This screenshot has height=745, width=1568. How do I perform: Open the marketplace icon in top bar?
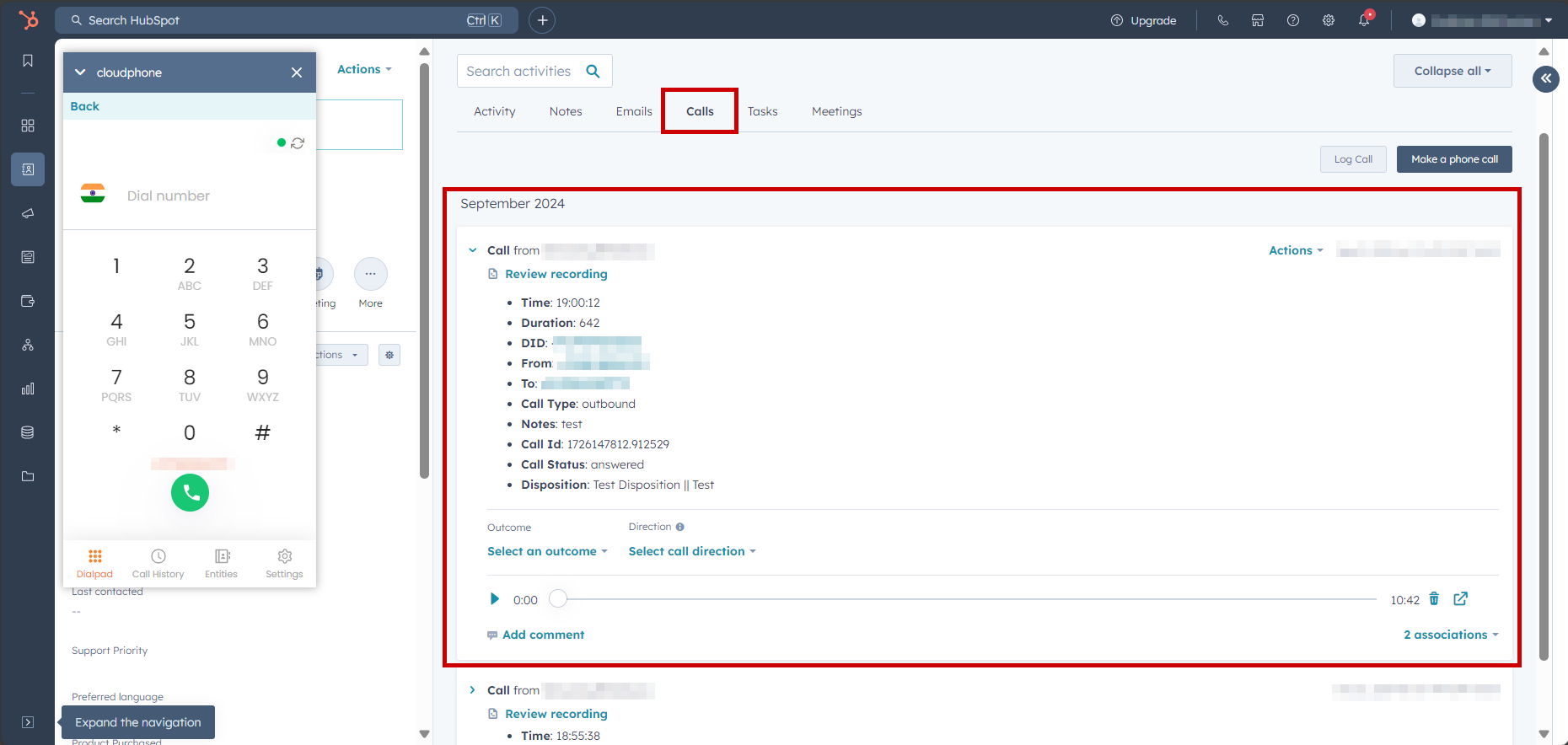pyautogui.click(x=1258, y=20)
